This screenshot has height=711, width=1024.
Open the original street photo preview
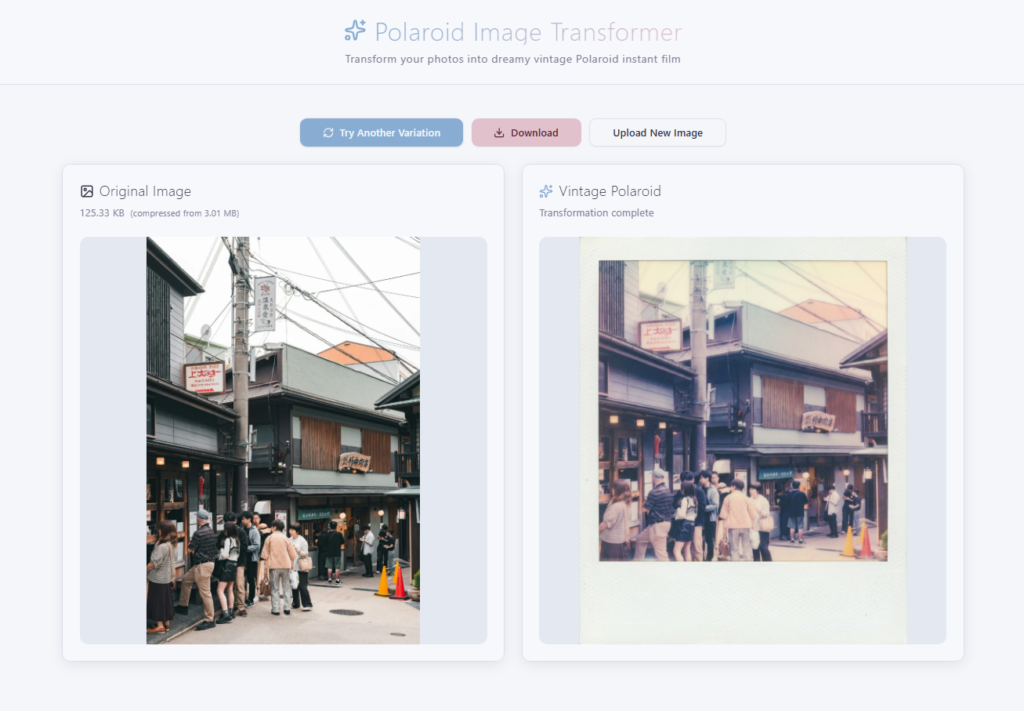pyautogui.click(x=283, y=440)
